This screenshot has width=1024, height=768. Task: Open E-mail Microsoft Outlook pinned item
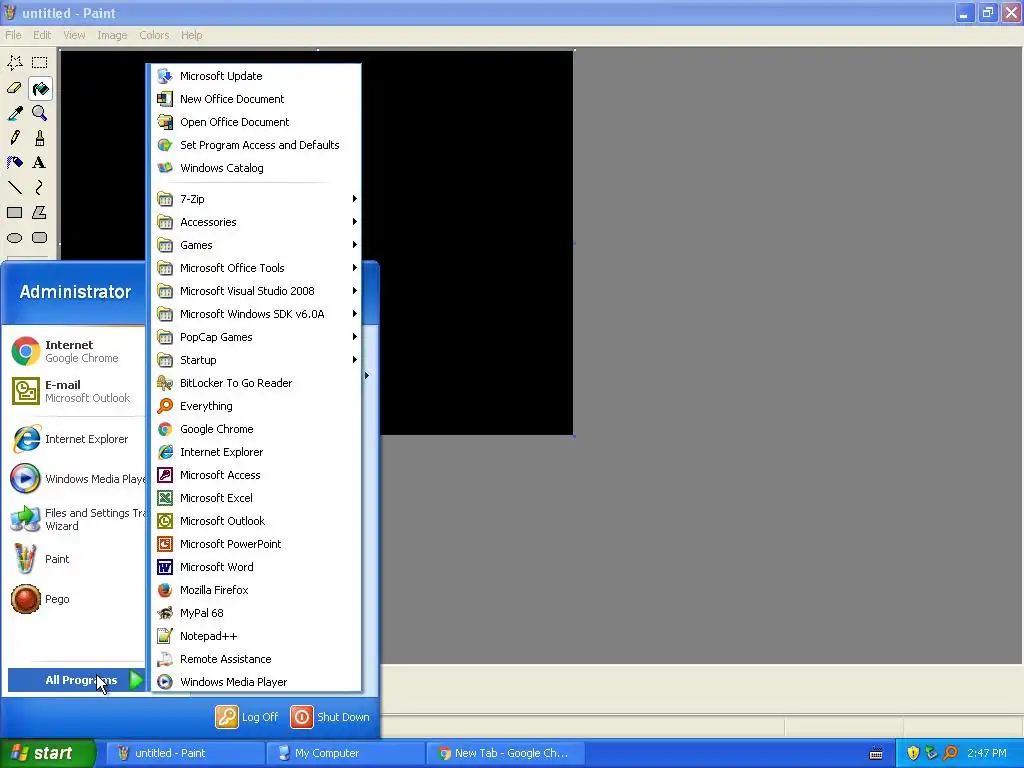pyautogui.click(x=74, y=391)
